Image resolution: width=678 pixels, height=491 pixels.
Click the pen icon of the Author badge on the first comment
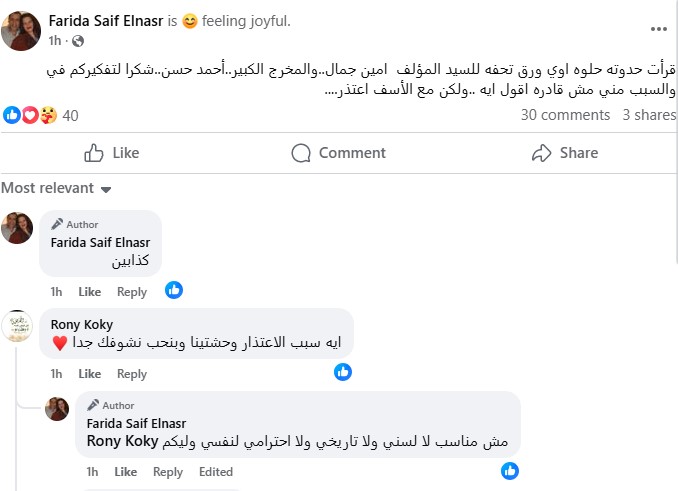click(58, 224)
